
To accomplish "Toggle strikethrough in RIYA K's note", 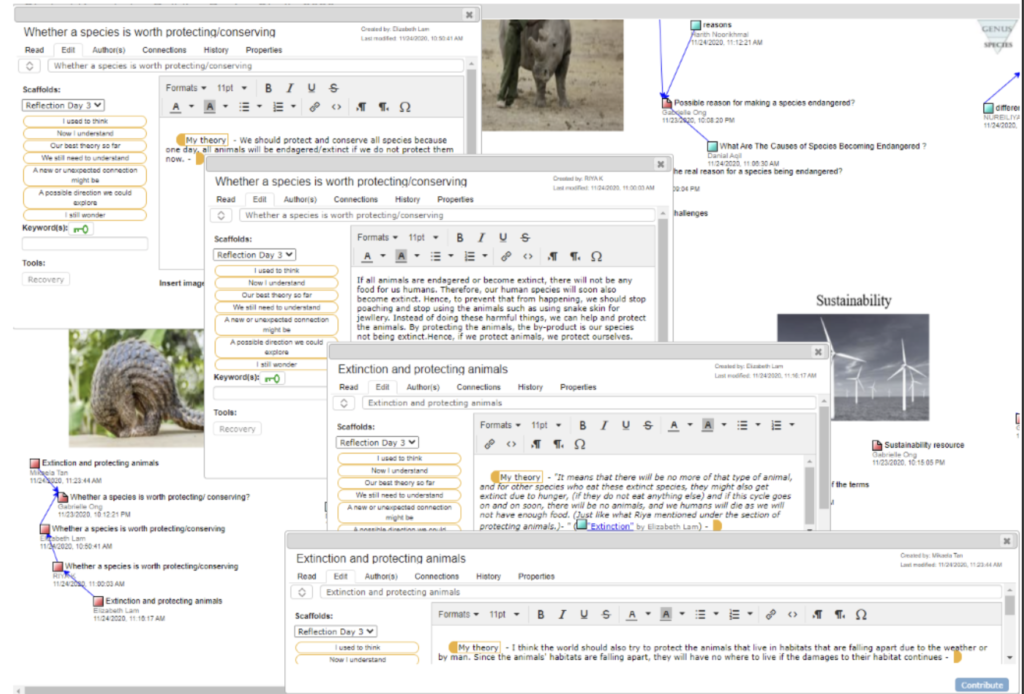I will pos(525,238).
